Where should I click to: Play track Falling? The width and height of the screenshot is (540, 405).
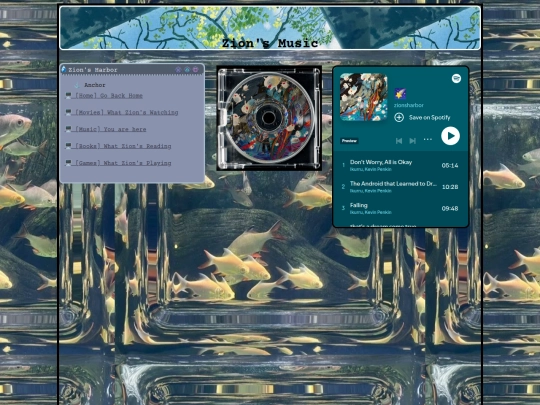(359, 206)
